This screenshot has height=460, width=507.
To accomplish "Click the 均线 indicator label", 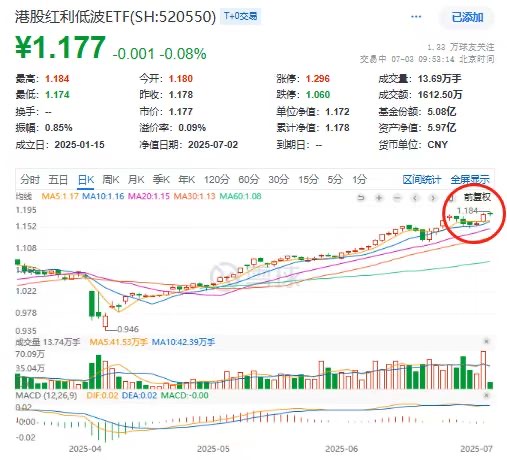I will pyautogui.click(x=24, y=196).
